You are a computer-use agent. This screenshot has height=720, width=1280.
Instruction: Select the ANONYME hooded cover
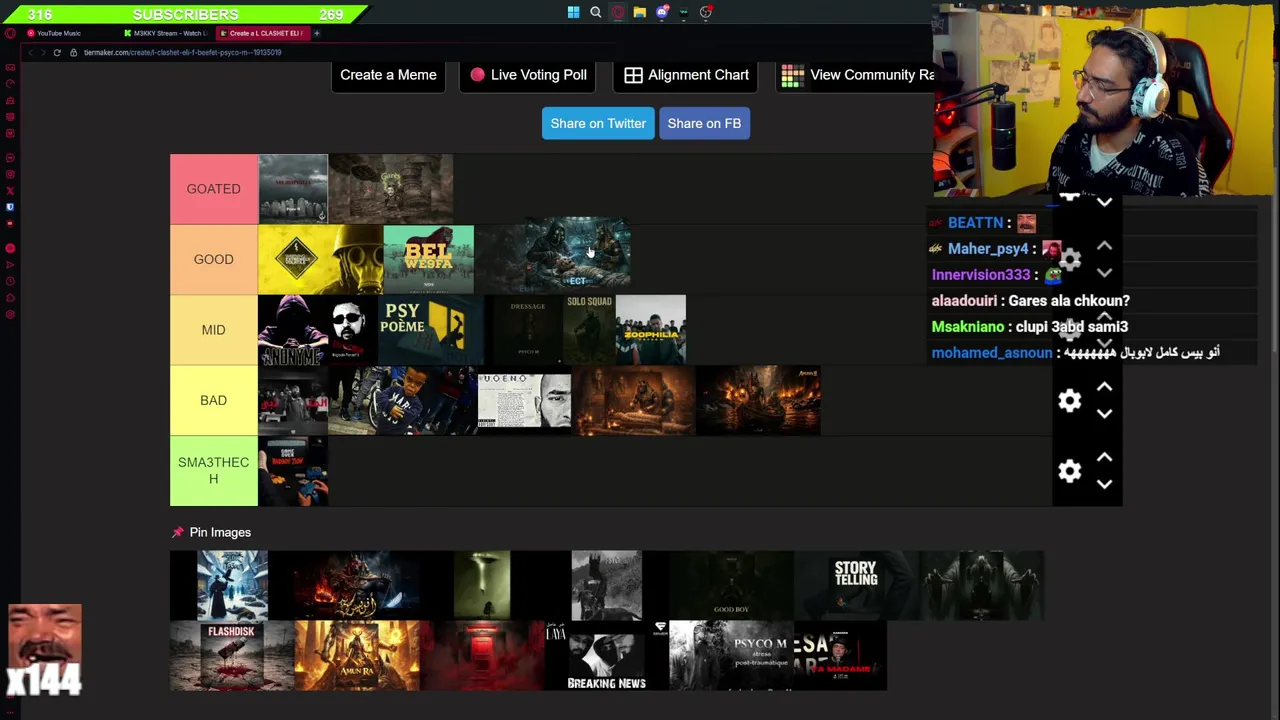(292, 330)
